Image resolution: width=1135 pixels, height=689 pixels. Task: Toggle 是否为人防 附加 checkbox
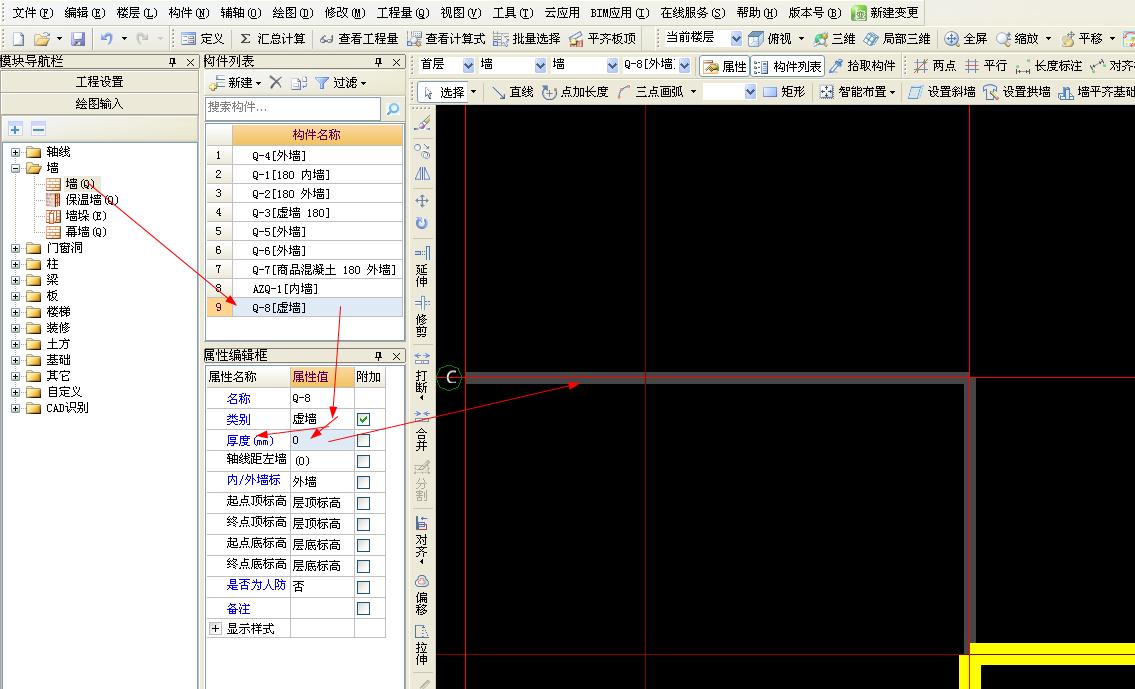[363, 587]
